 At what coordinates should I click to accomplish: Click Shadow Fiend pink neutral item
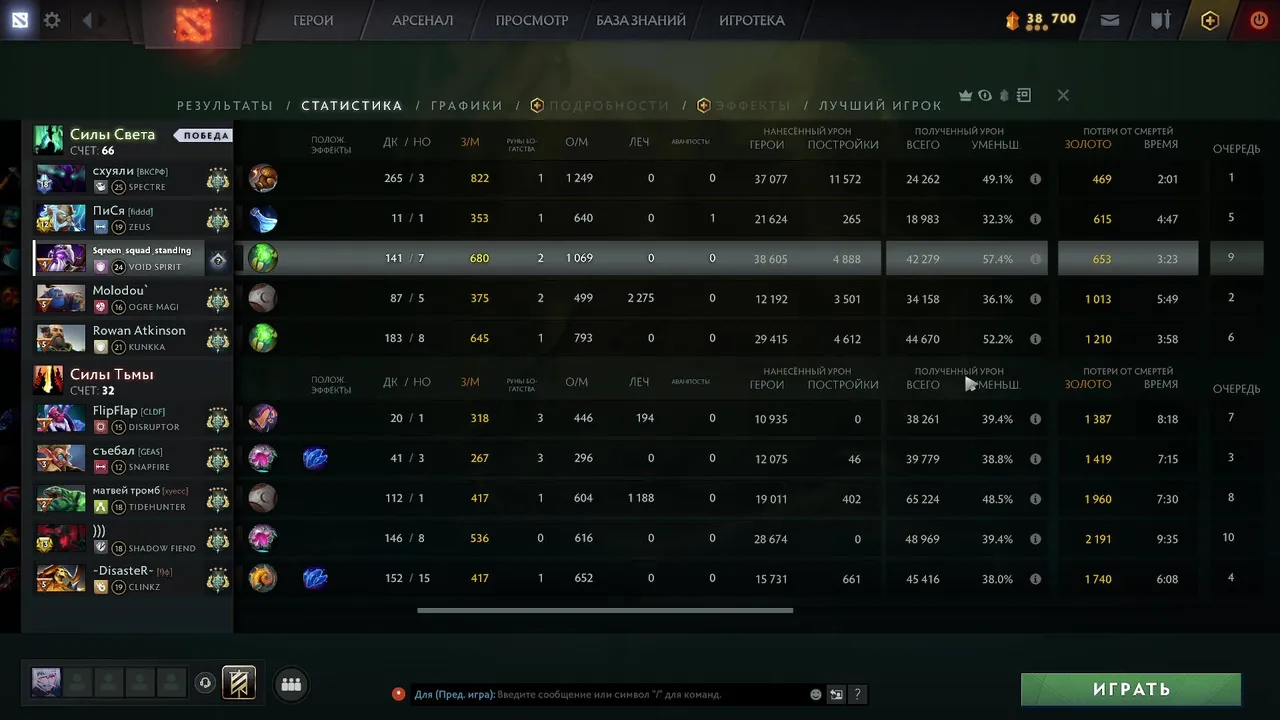[x=263, y=538]
